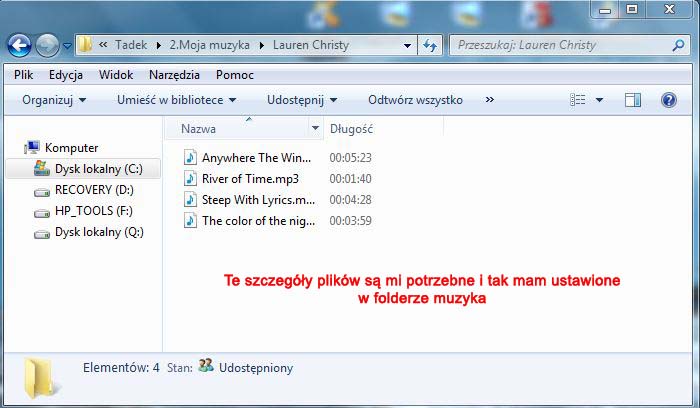Image resolution: width=700 pixels, height=408 pixels.
Task: Minimize the Explorer window
Action: tap(605, 9)
